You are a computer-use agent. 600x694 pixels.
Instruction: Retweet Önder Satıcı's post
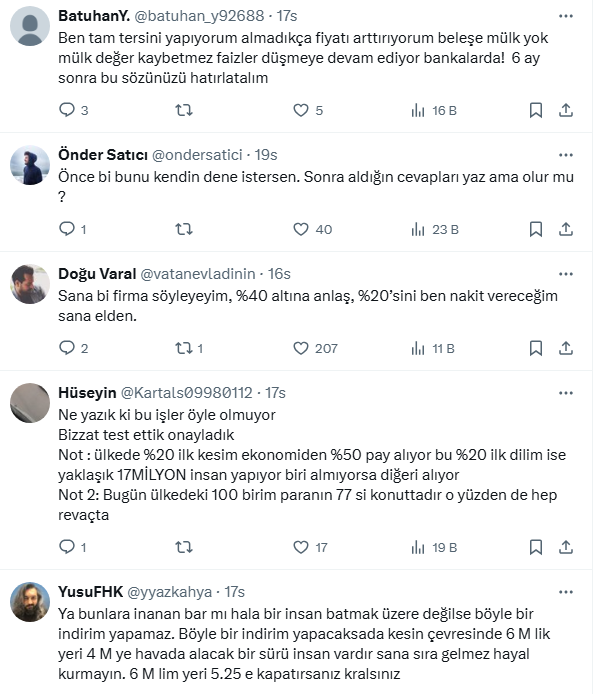point(184,229)
